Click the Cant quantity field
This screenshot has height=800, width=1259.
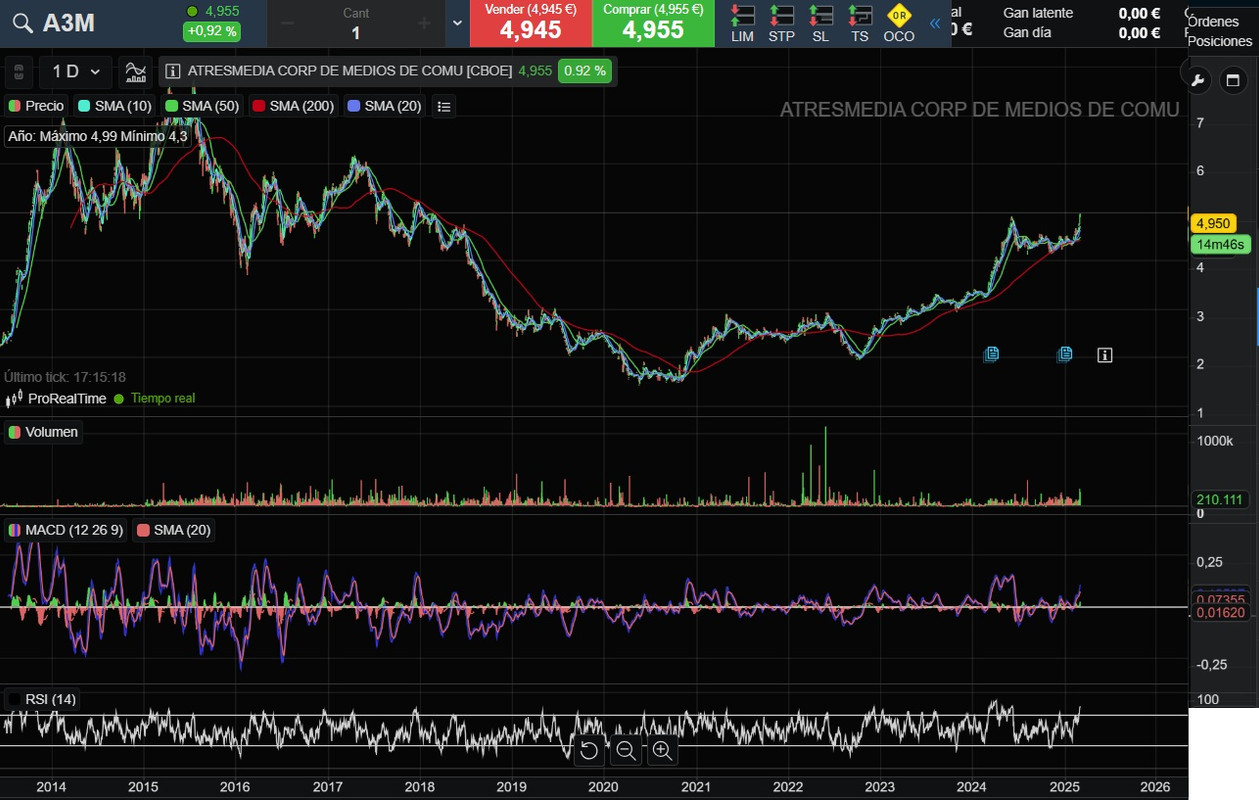point(356,24)
